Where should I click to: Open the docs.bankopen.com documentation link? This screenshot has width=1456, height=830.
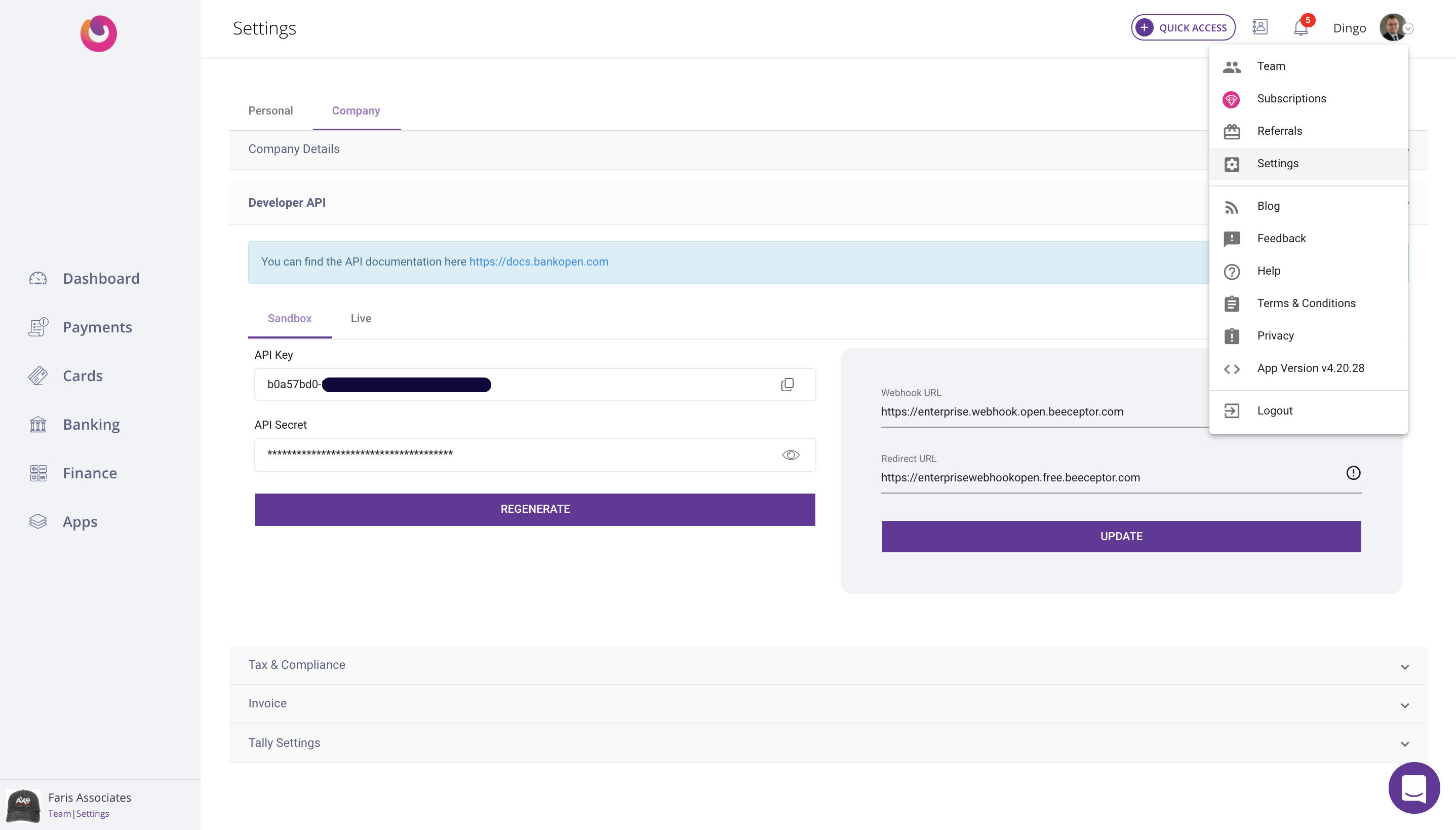point(538,261)
